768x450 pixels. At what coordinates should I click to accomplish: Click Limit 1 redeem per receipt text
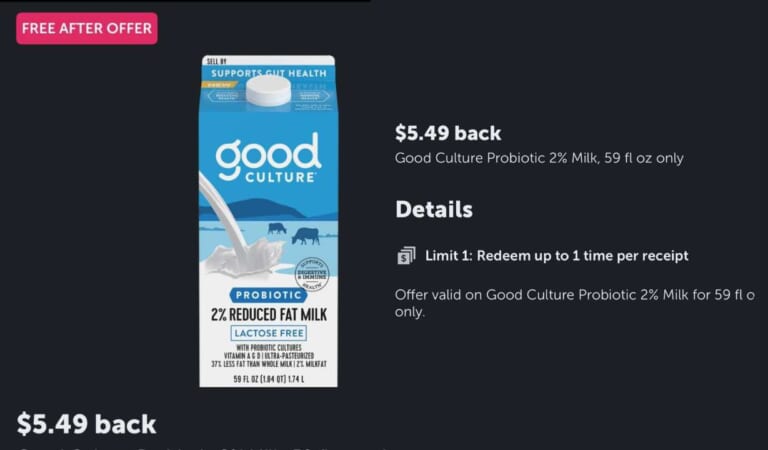pyautogui.click(x=556, y=256)
